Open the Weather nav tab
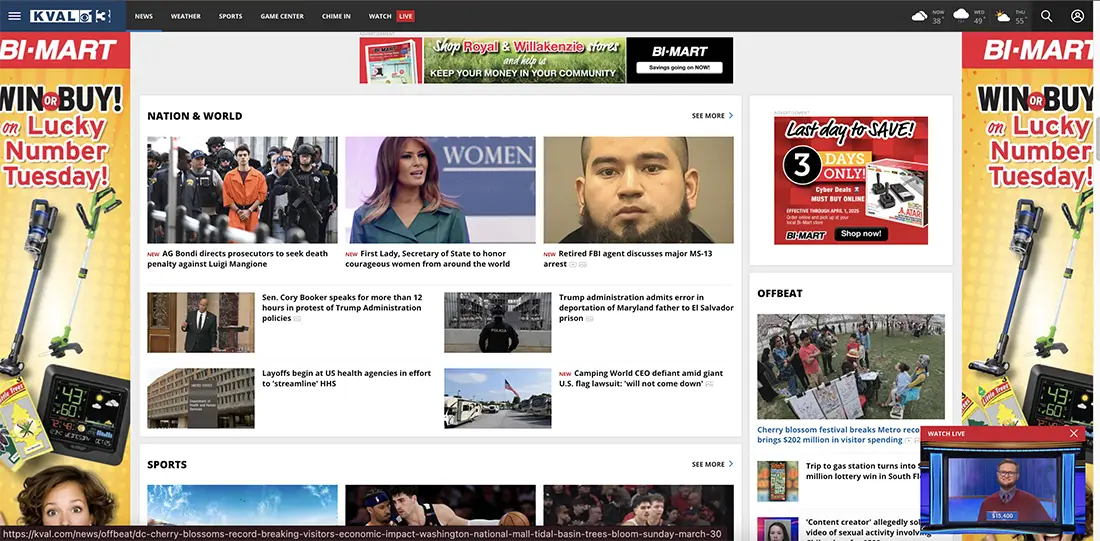This screenshot has height=541, width=1100. [x=185, y=16]
